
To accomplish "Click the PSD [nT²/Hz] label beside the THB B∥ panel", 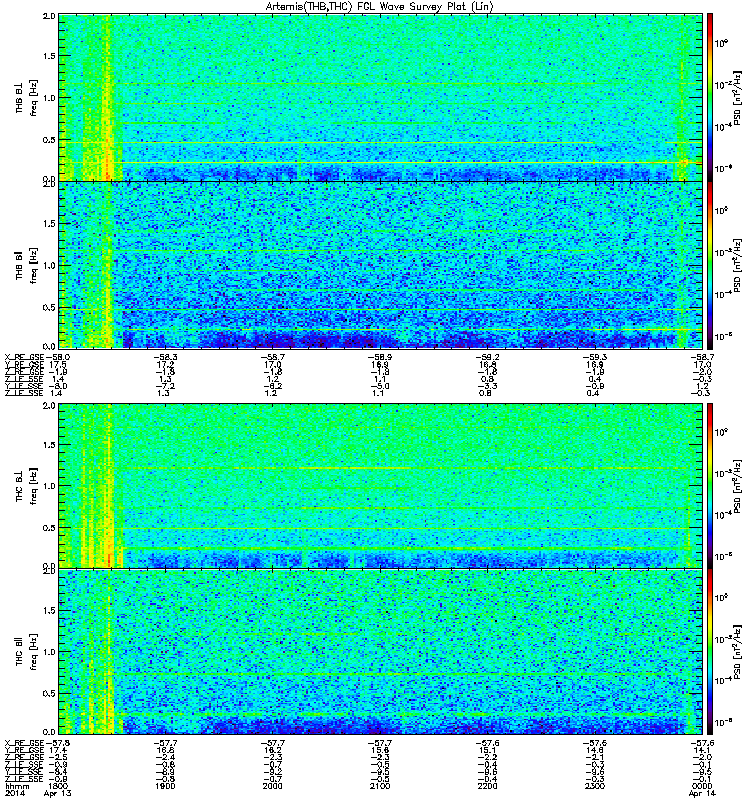I will 738,265.
